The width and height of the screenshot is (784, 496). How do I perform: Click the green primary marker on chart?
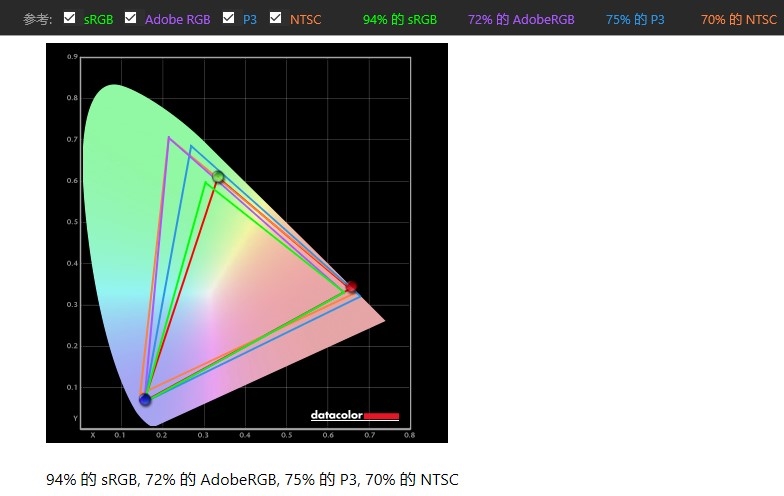coord(218,176)
